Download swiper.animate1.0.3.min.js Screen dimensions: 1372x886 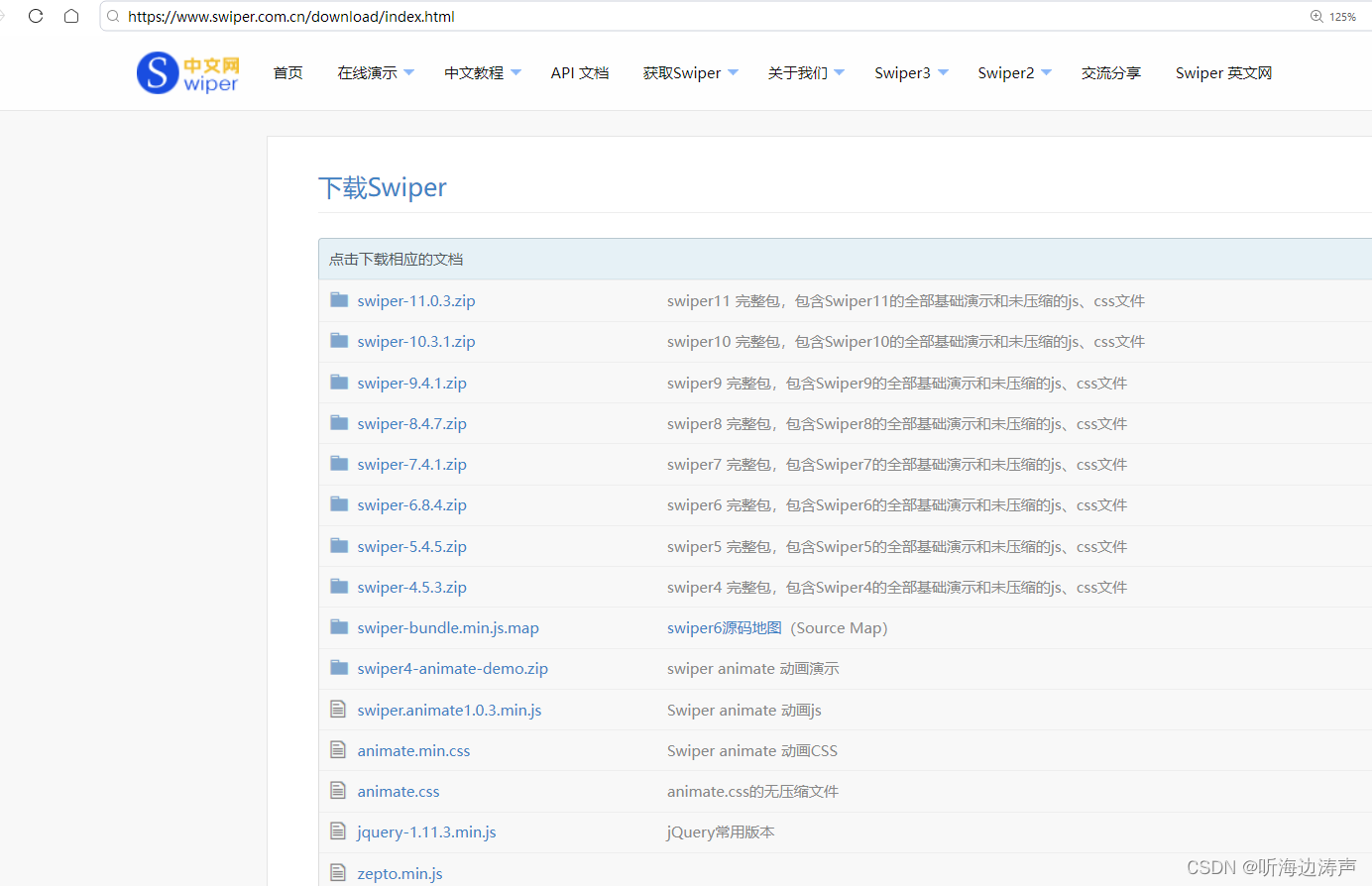pos(449,710)
